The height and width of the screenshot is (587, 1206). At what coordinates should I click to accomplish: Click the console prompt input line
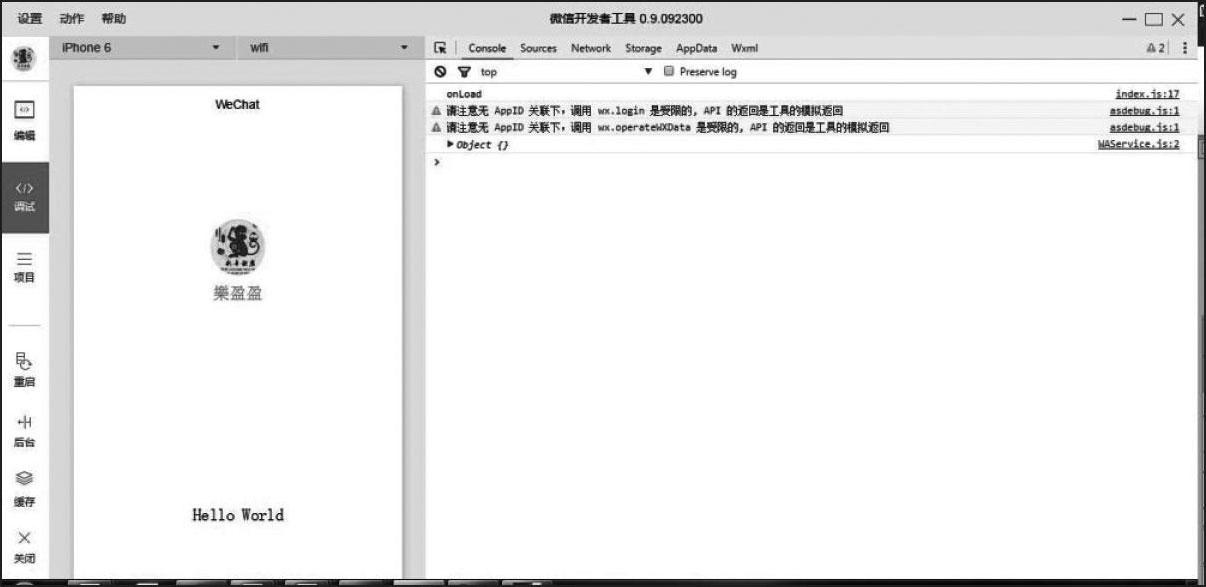[810, 162]
